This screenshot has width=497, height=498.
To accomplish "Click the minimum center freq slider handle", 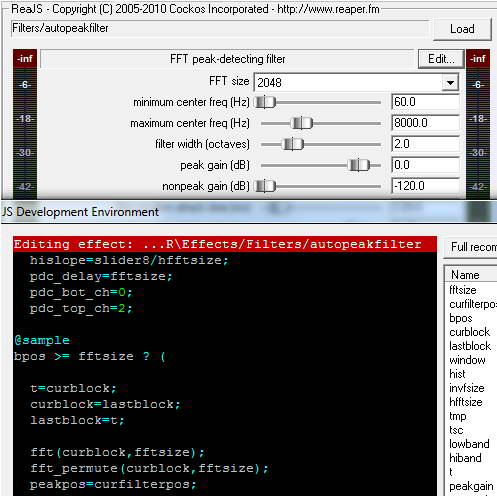I will [x=265, y=102].
